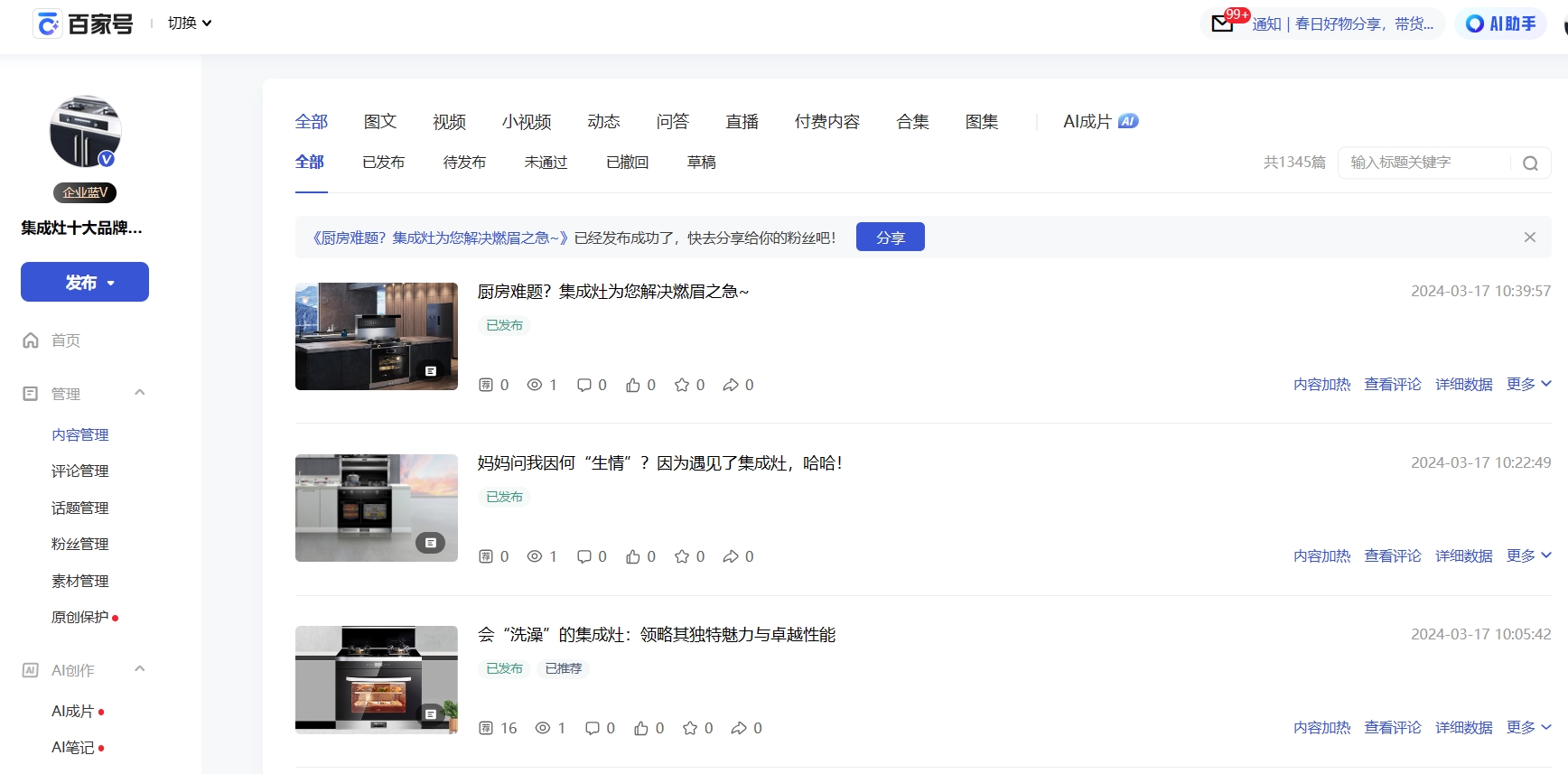Open AI笔记 in sidebar
Screen dimensions: 1568x774
(x=73, y=748)
